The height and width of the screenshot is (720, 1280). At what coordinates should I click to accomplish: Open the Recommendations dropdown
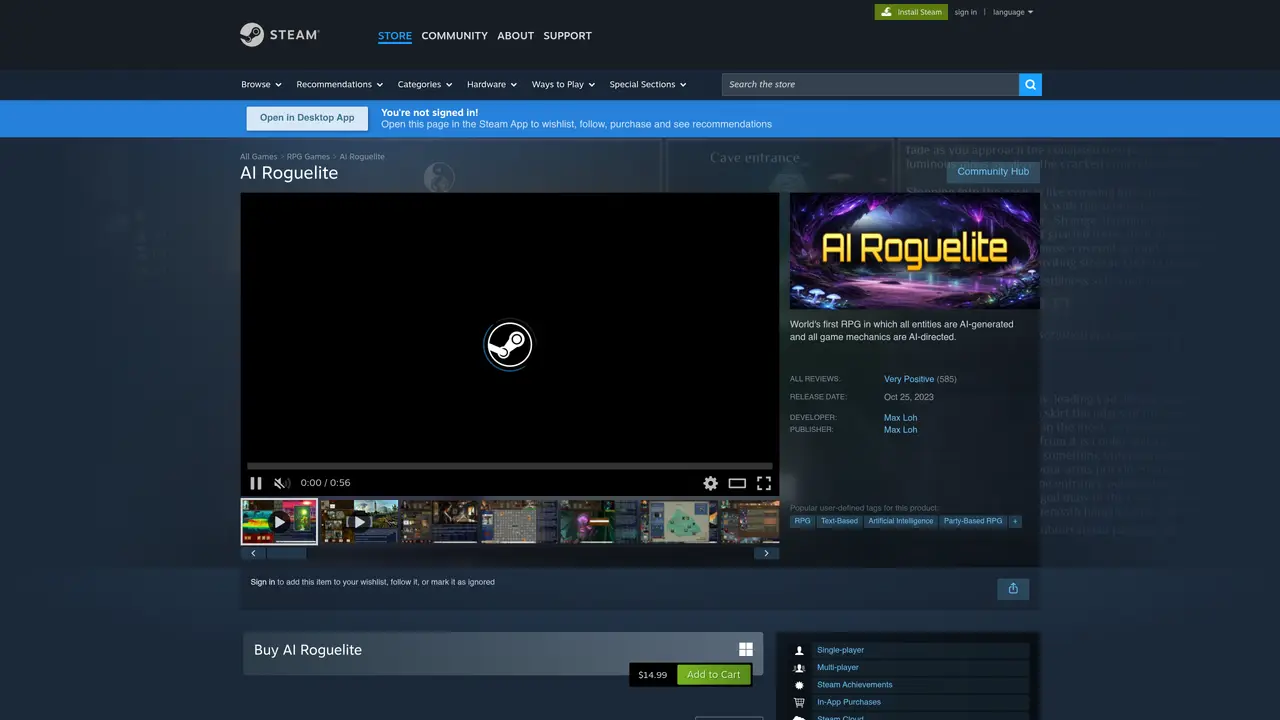(339, 84)
